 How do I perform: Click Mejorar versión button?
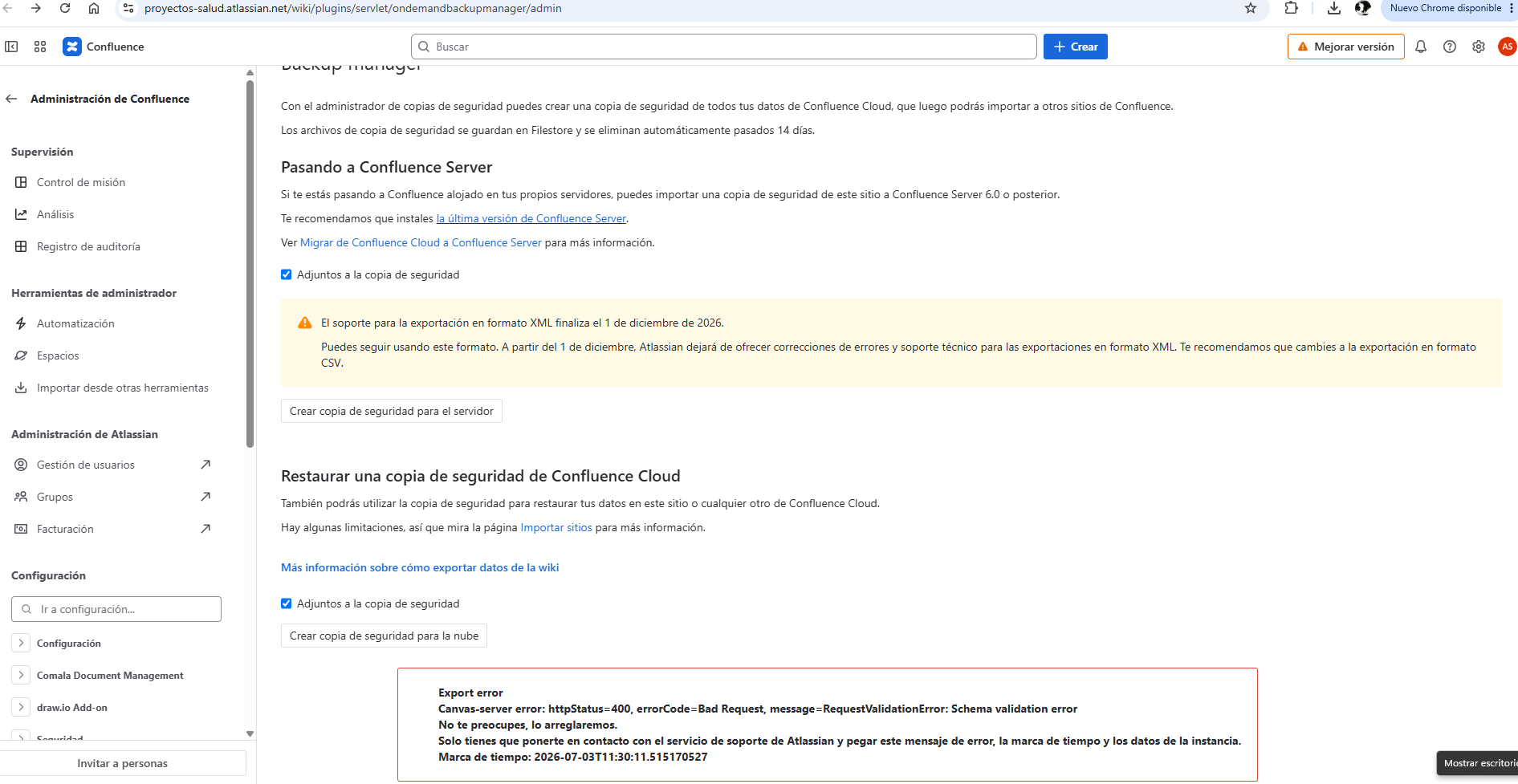click(1346, 47)
